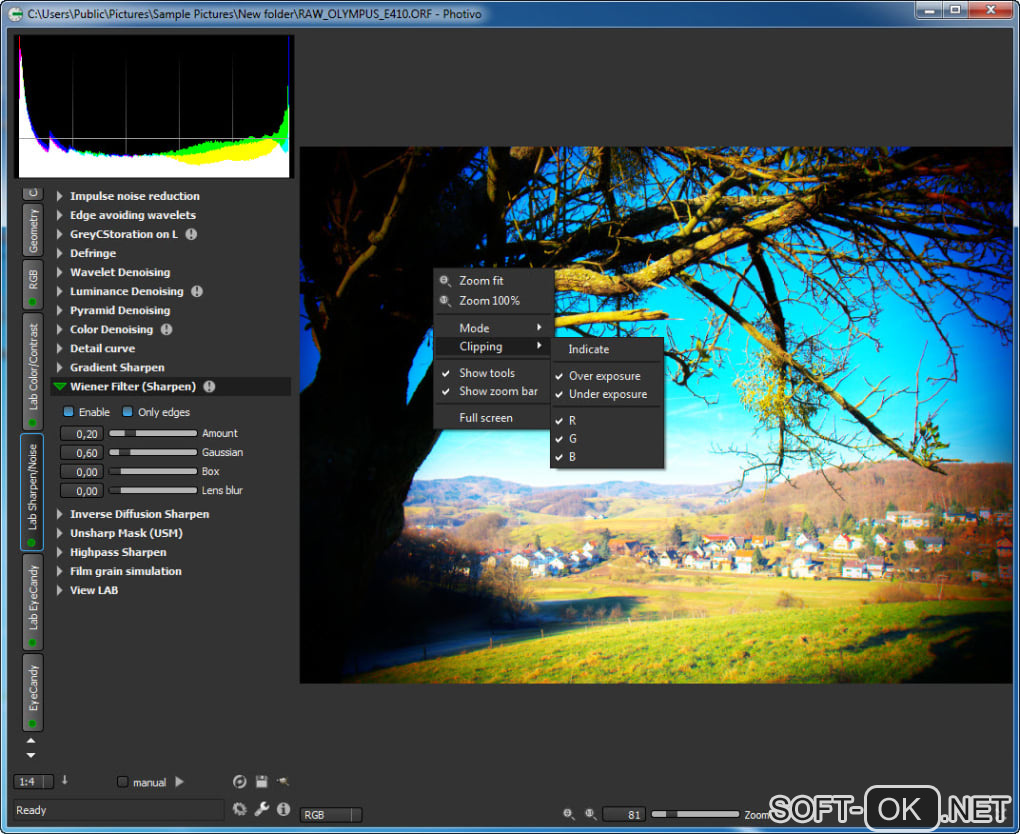Click info icon next to Wiener Filter
This screenshot has height=834, width=1020.
pyautogui.click(x=209, y=386)
